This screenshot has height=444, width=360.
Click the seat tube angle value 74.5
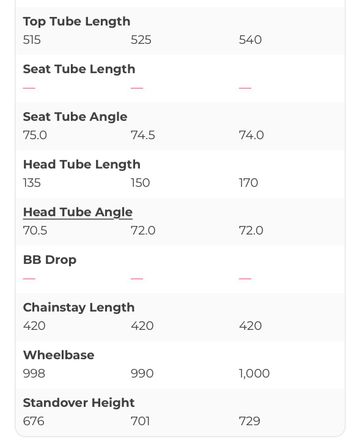click(143, 135)
